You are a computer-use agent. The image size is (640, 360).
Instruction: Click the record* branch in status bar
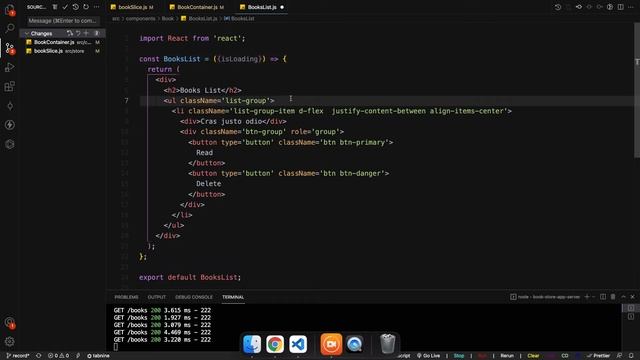pos(18,356)
